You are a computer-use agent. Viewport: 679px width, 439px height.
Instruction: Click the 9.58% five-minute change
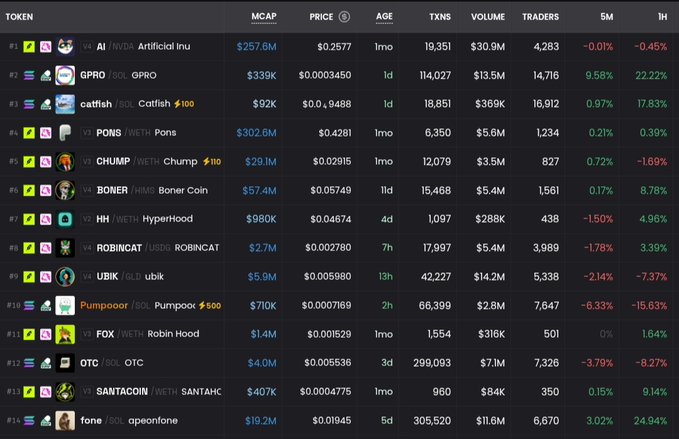pos(599,75)
